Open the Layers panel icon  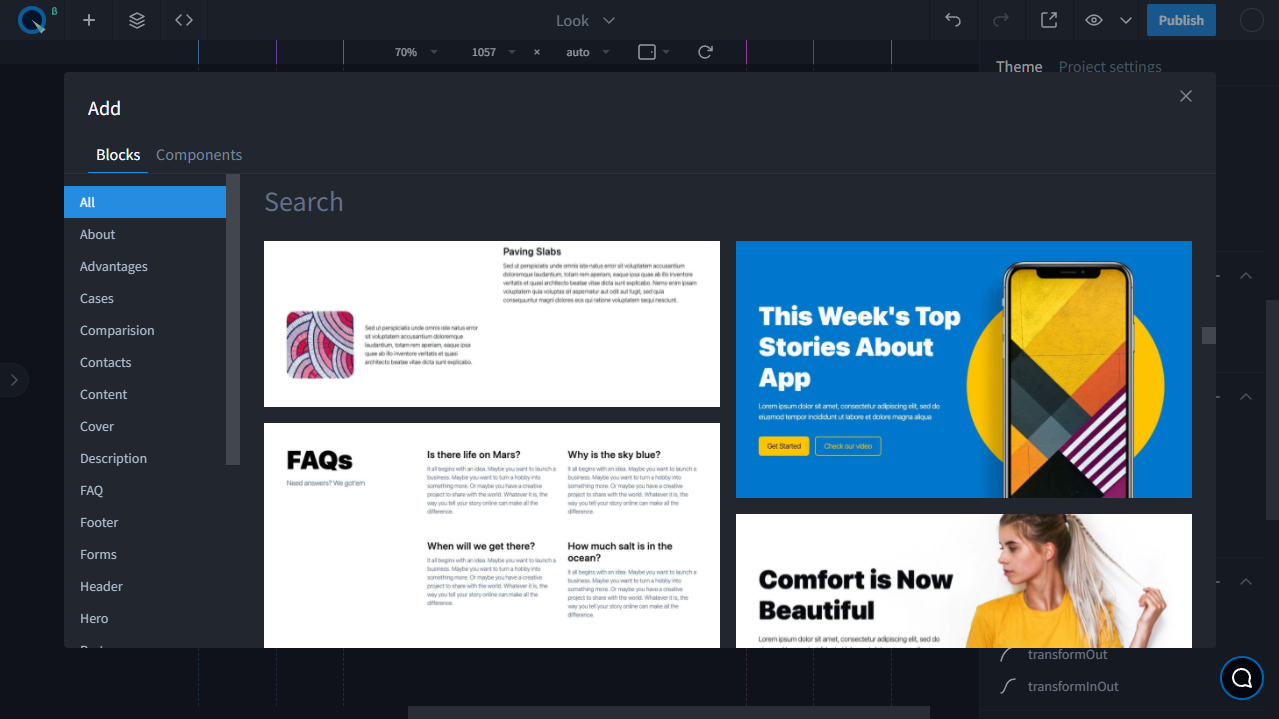click(x=137, y=20)
